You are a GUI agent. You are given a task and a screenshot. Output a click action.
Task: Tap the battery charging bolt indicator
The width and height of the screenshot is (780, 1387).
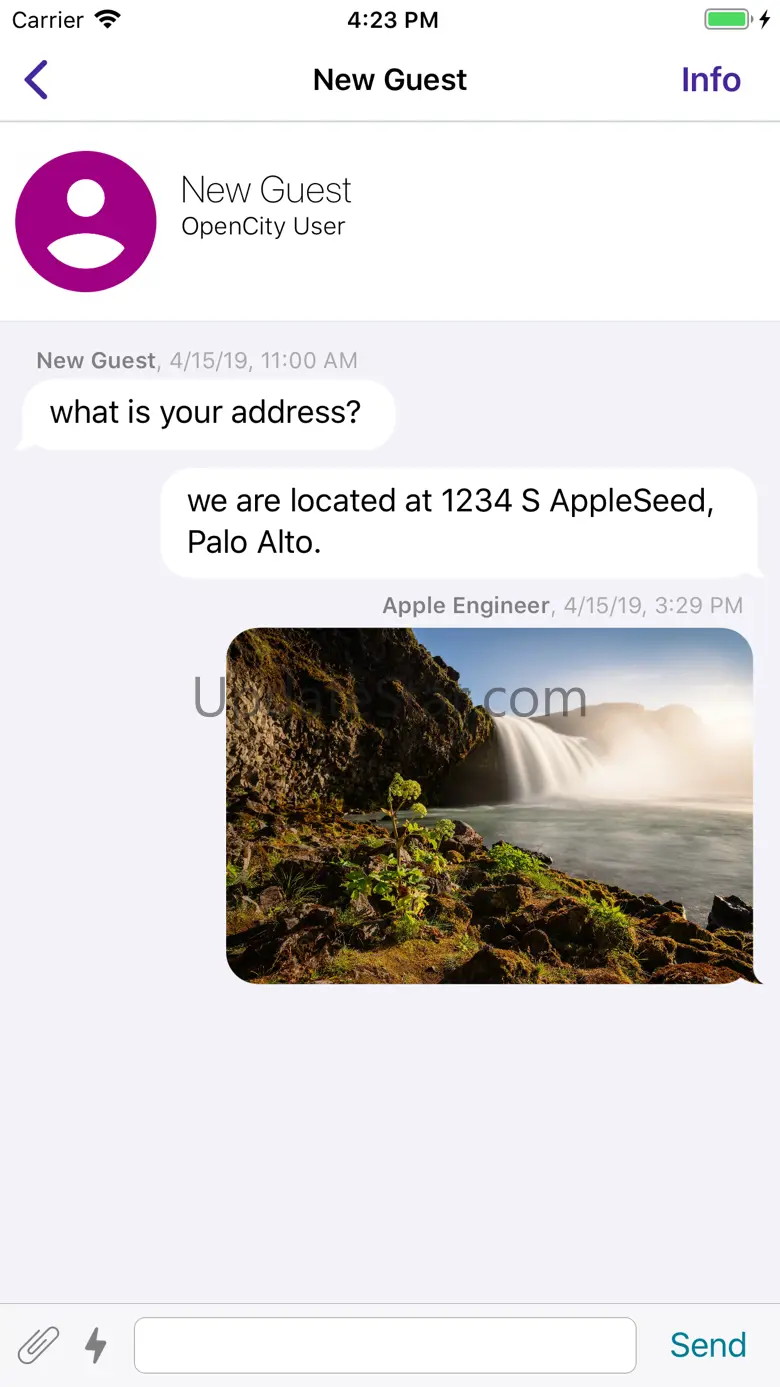[x=765, y=20]
